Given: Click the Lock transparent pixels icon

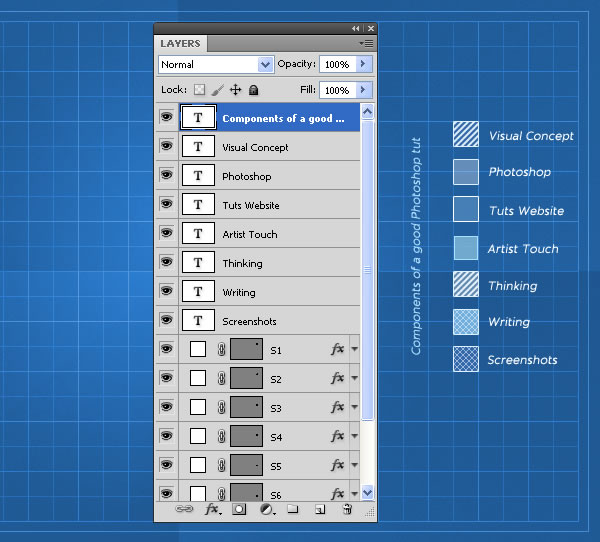Looking at the screenshot, I should pyautogui.click(x=199, y=90).
